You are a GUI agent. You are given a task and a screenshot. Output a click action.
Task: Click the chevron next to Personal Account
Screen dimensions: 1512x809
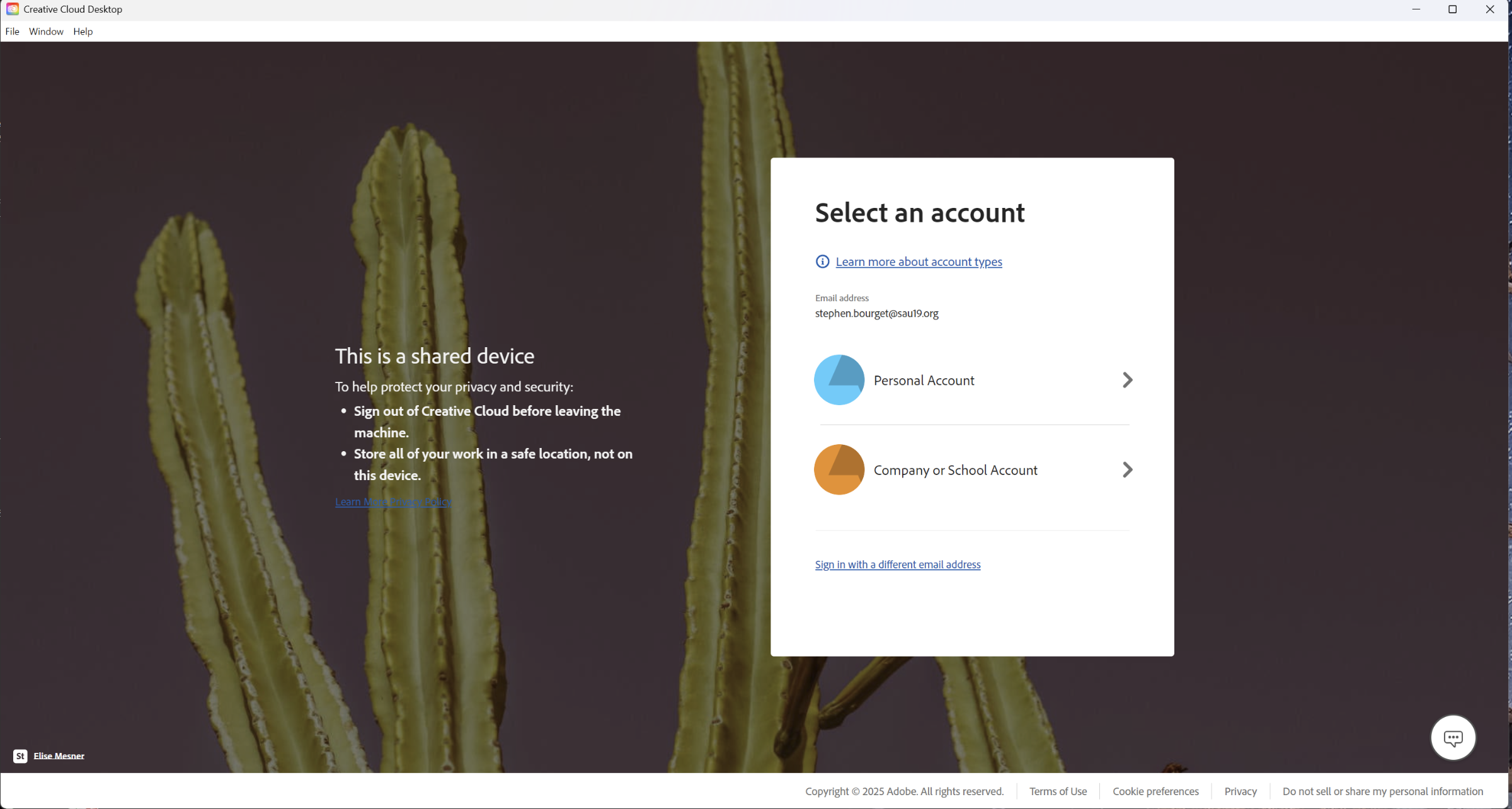pos(1128,380)
